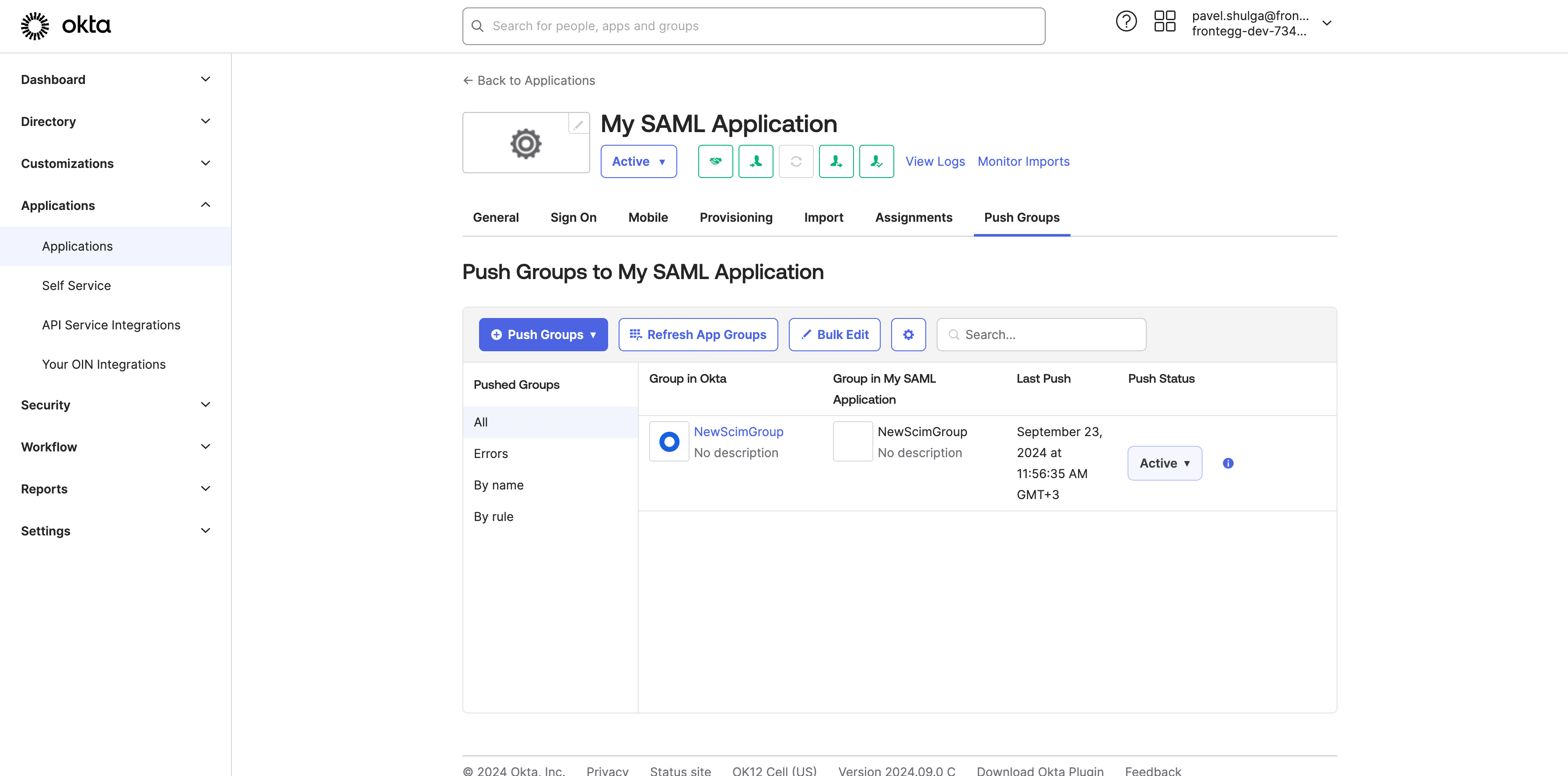Click the greyed-out sync arrows icon
The width and height of the screenshot is (1568, 776).
point(795,161)
